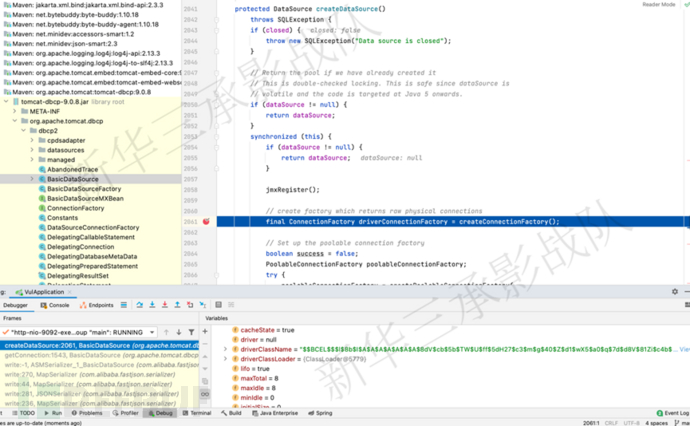Open the BasicDataSourceFactory class
The image size is (690, 426).
84,188
